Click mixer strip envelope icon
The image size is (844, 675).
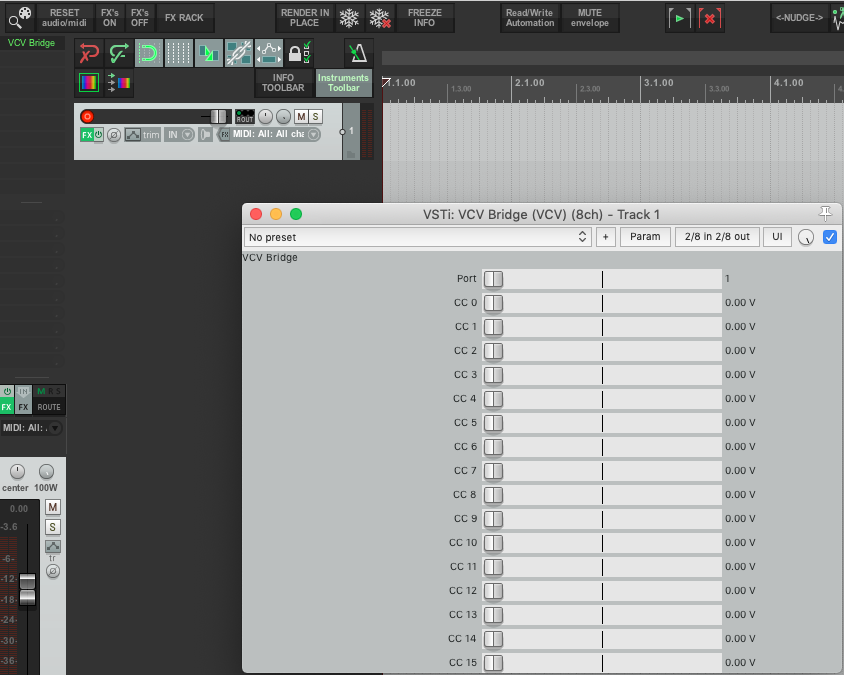(53, 546)
